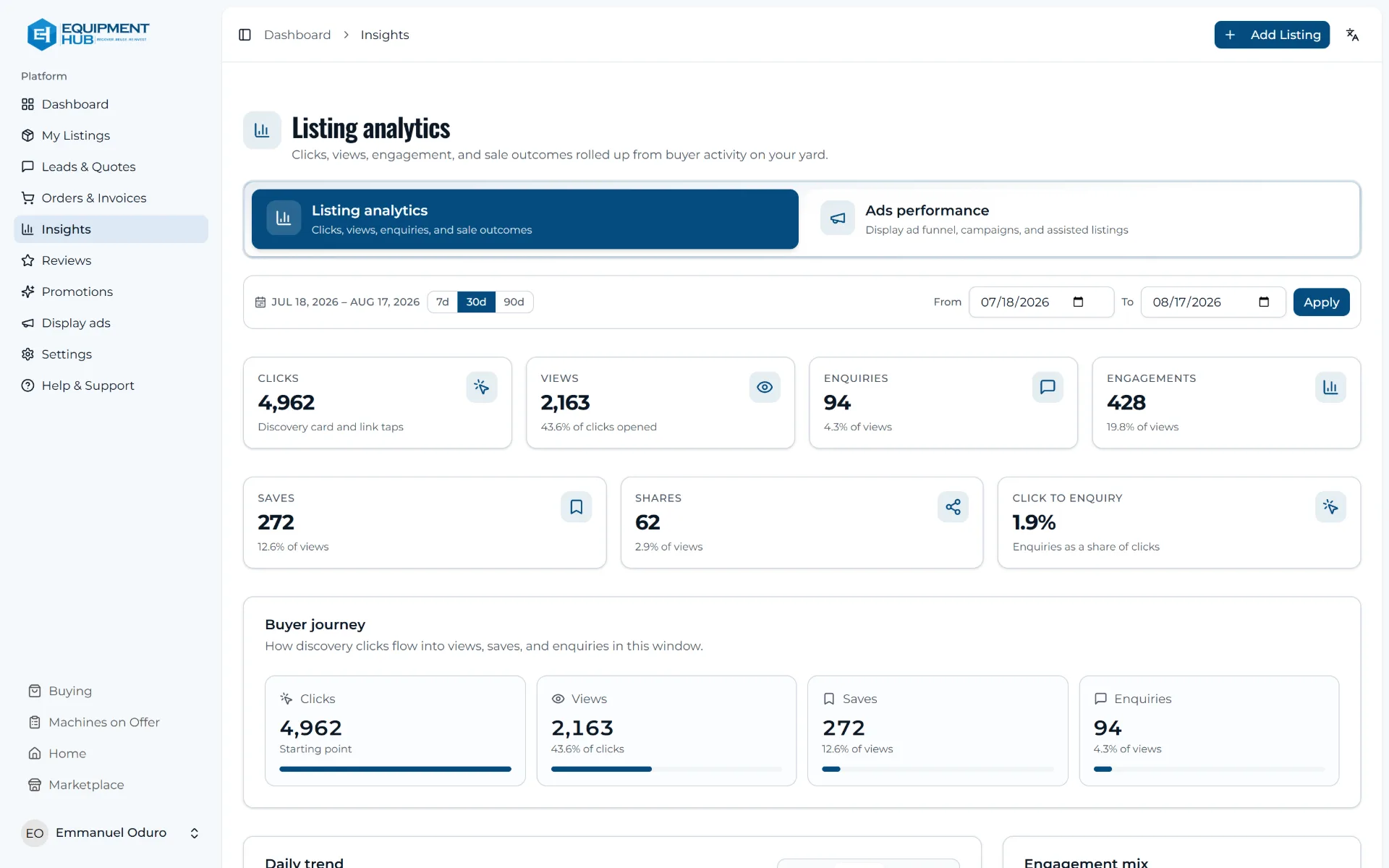
Task: Open My Listings in the sidebar
Action: click(111, 135)
